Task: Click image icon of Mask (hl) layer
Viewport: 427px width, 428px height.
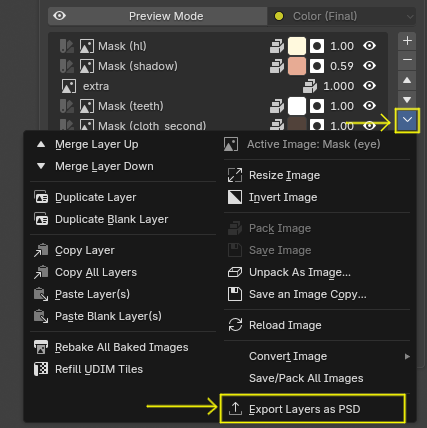Action: point(87,46)
